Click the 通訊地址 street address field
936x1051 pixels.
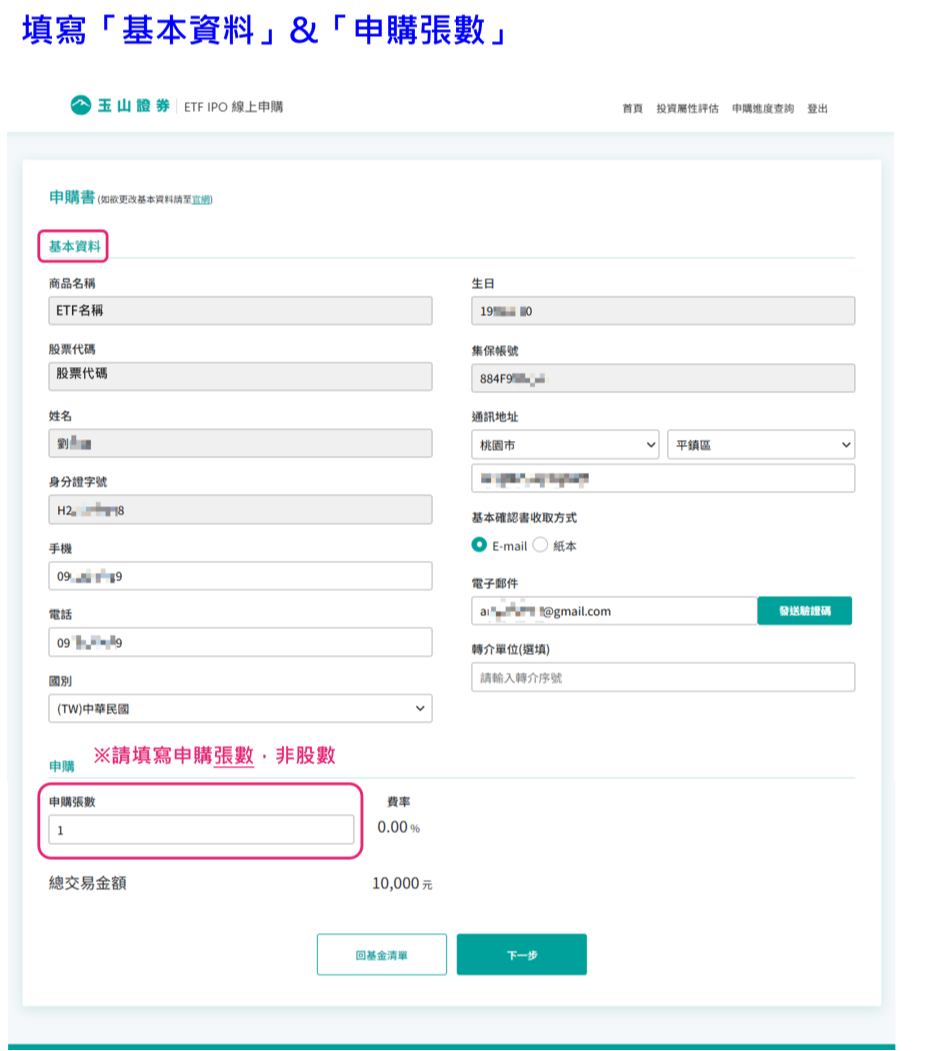pos(663,479)
